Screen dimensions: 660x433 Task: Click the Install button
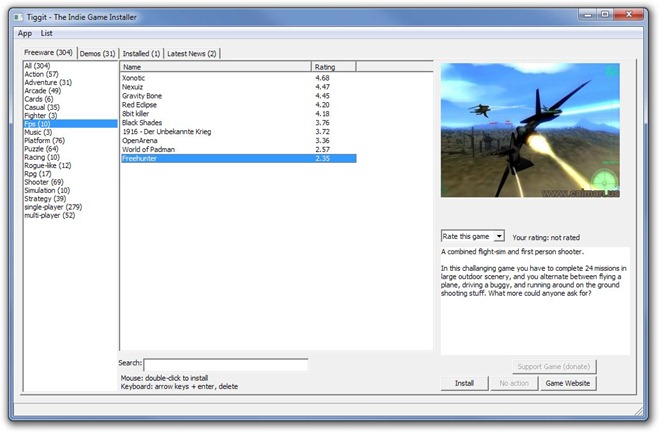pyautogui.click(x=464, y=383)
